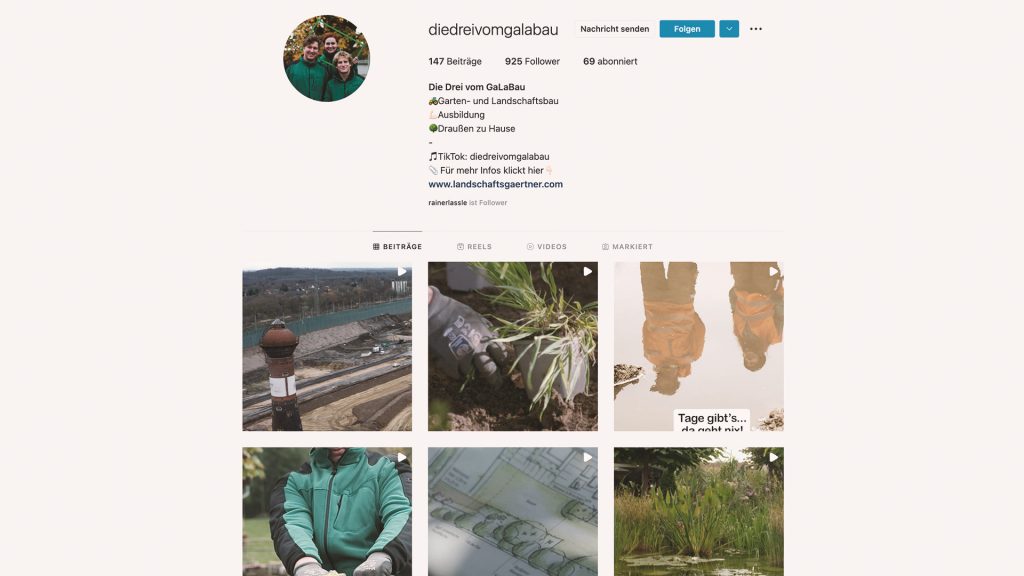
Task: View the 69 abonniert list
Action: pyautogui.click(x=610, y=61)
